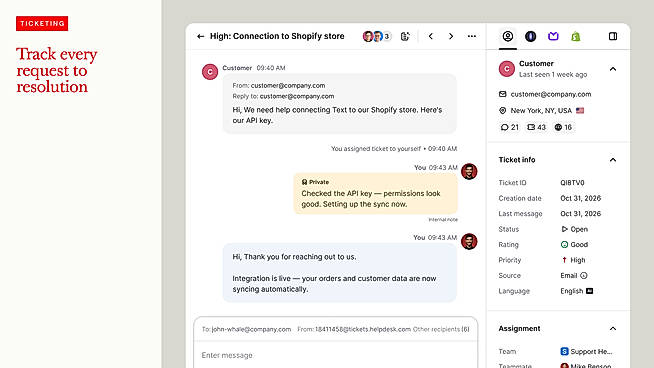Click your avatar next to the reply message
This screenshot has height=368, width=654.
[469, 242]
